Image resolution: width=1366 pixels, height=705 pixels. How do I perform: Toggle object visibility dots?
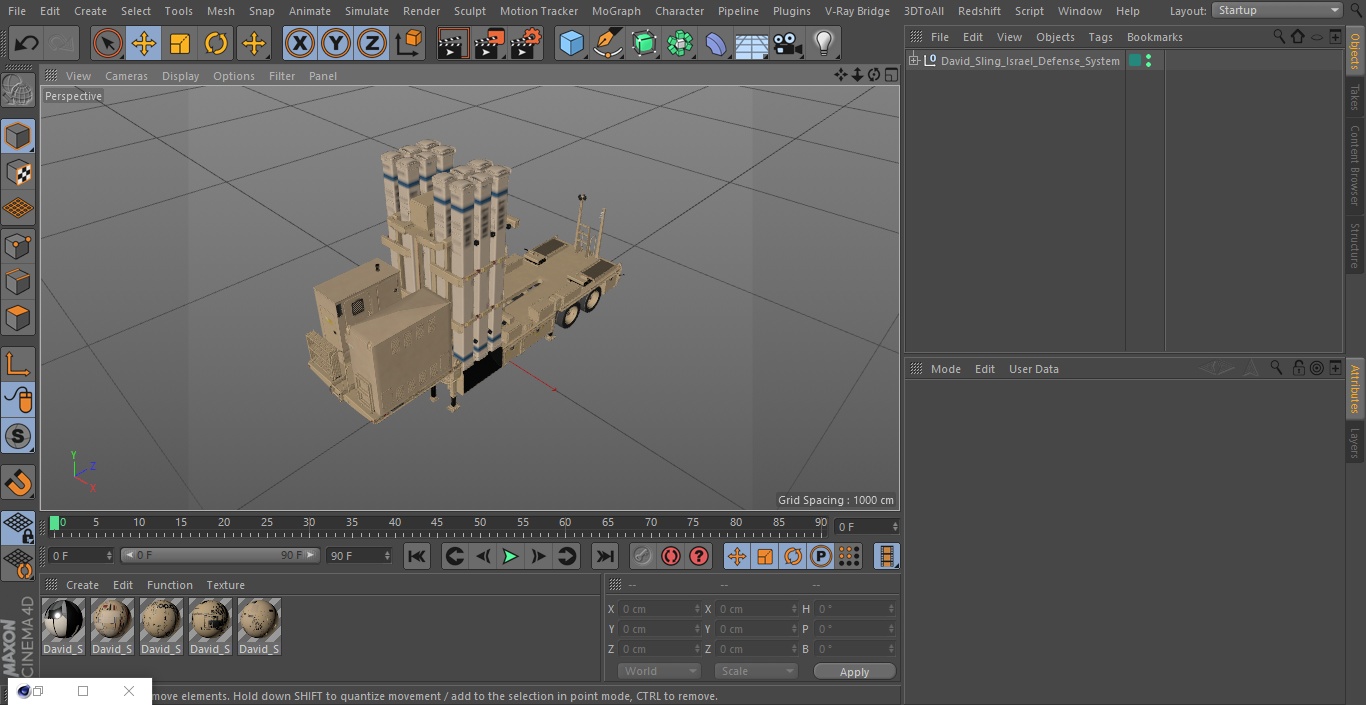click(1148, 61)
